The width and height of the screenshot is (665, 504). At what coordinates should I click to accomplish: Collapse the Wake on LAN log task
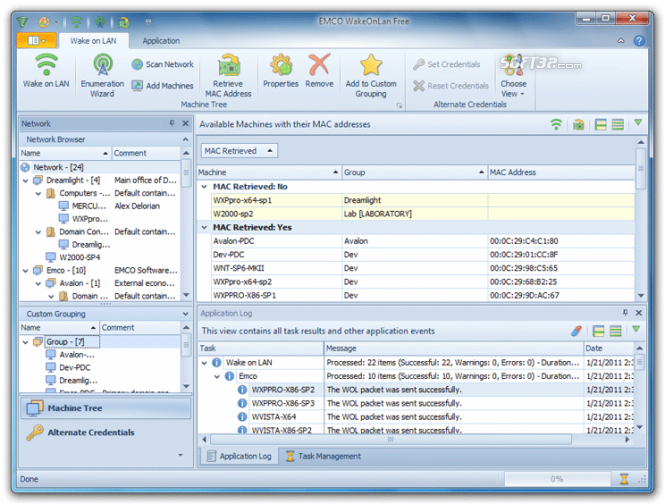point(204,363)
